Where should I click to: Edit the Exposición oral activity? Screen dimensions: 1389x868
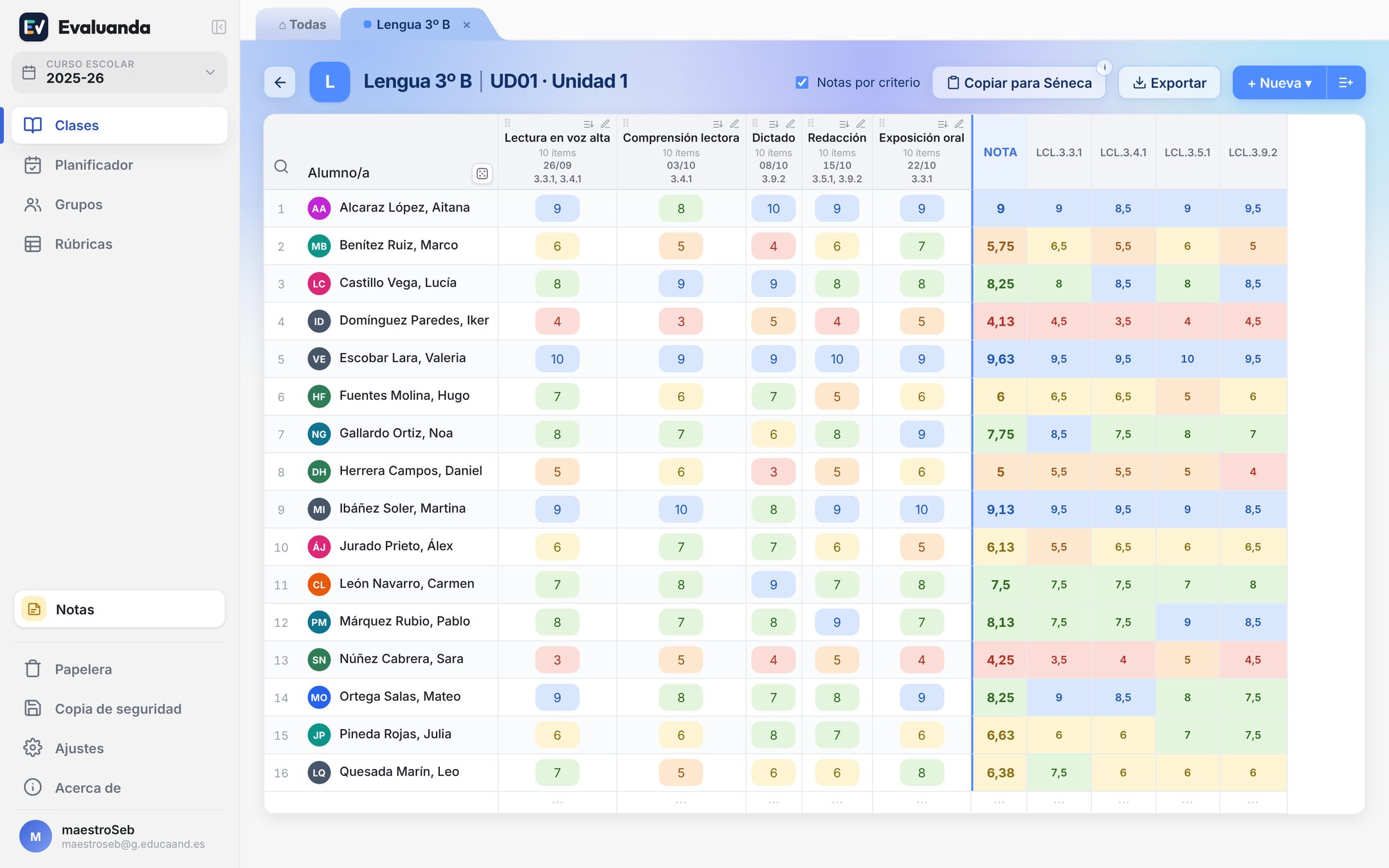pos(959,123)
